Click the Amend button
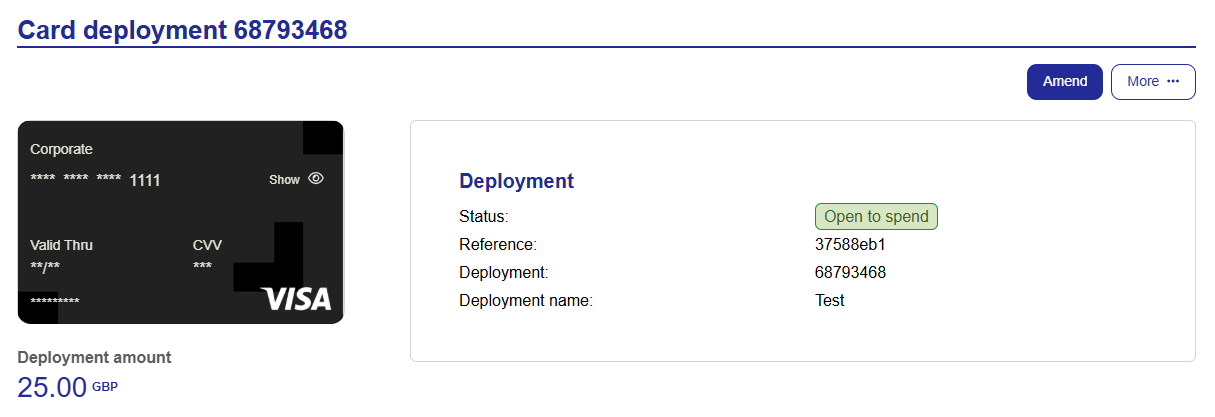The height and width of the screenshot is (417, 1215). (1065, 82)
